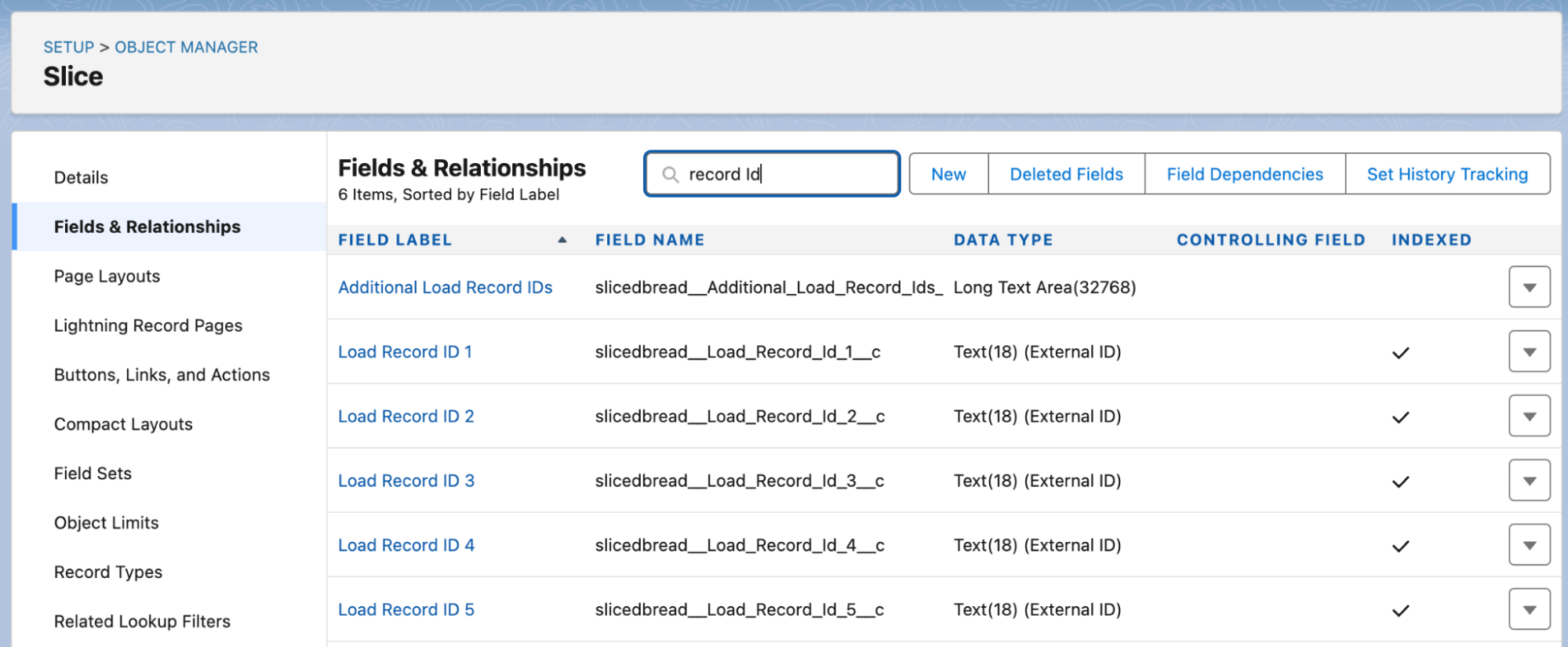Click the indexed checkmark for Load Record ID 3
The width and height of the screenshot is (1568, 647).
click(1400, 482)
